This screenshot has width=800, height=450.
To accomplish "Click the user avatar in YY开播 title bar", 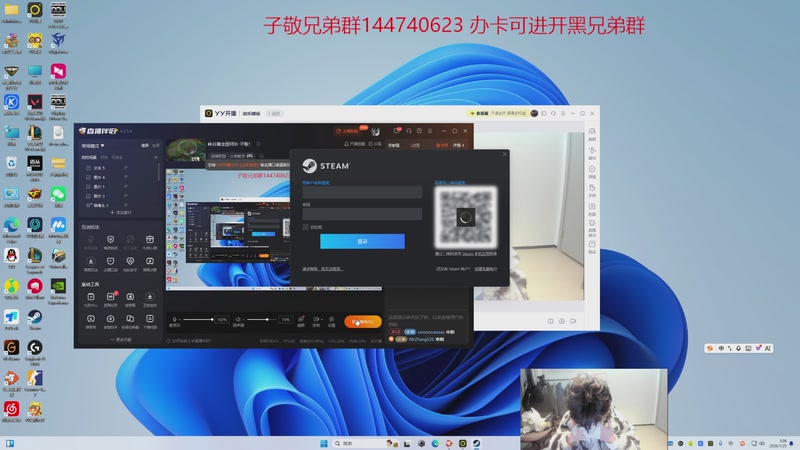I will coord(534,113).
